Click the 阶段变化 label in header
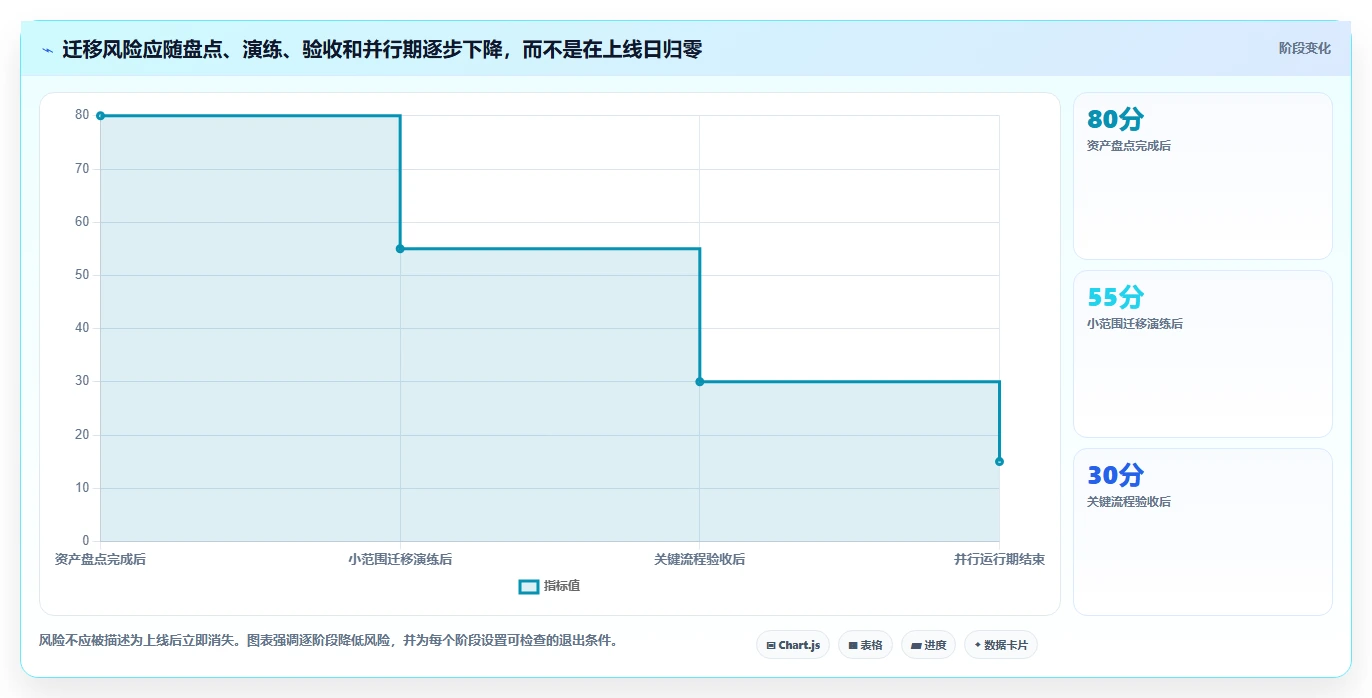The image size is (1372, 698). 1304,48
